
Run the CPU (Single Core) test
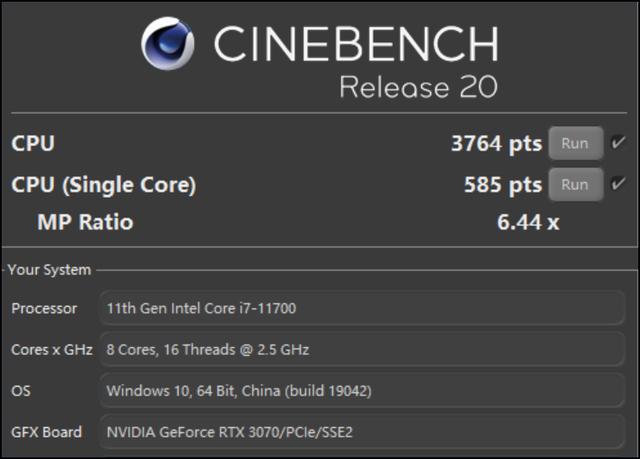pos(575,185)
